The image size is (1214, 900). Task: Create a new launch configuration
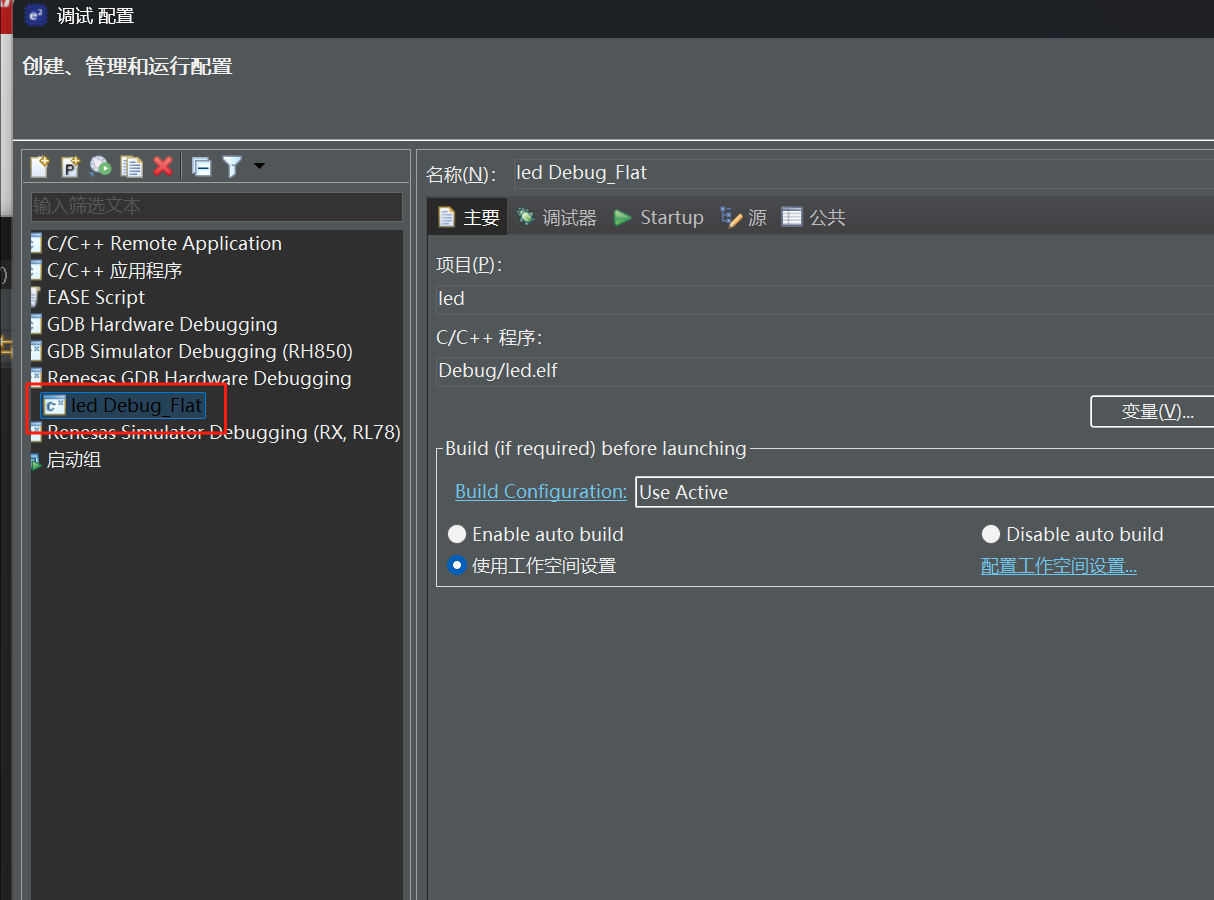tap(40, 167)
